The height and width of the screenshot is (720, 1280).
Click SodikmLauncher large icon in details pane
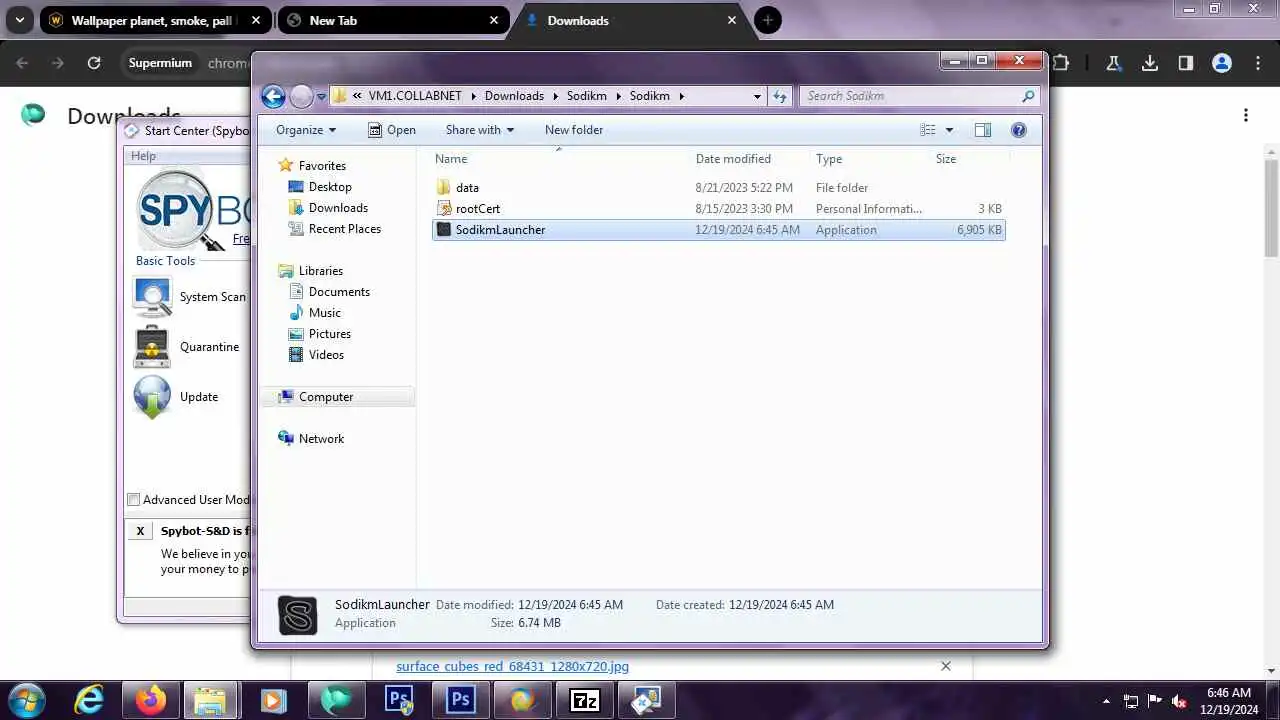click(x=297, y=615)
